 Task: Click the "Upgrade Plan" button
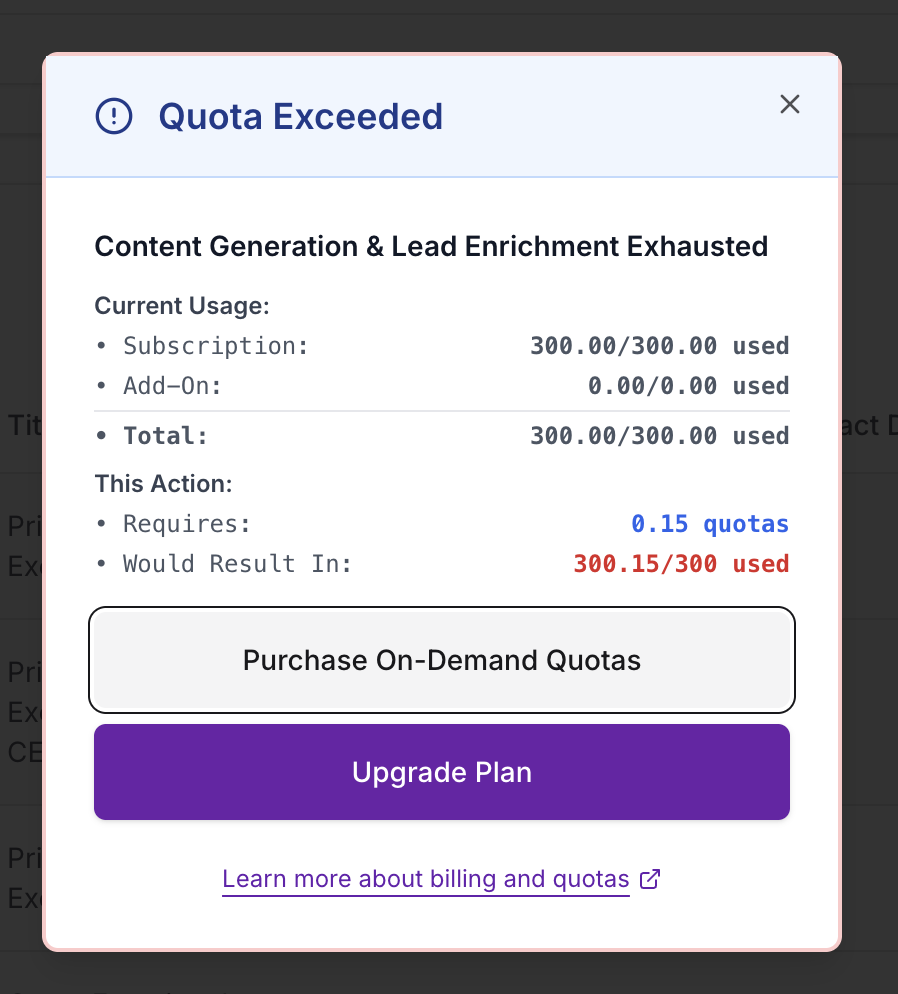point(441,771)
